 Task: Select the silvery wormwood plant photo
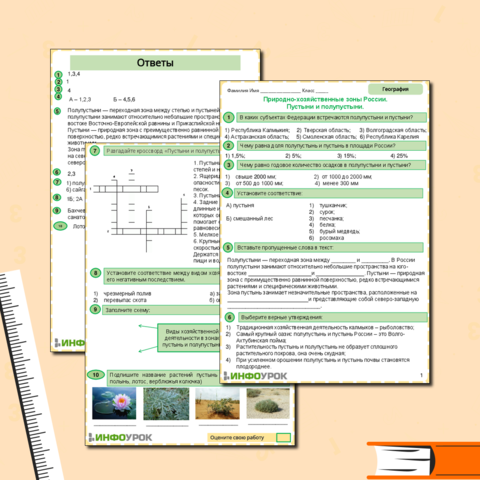166,403
